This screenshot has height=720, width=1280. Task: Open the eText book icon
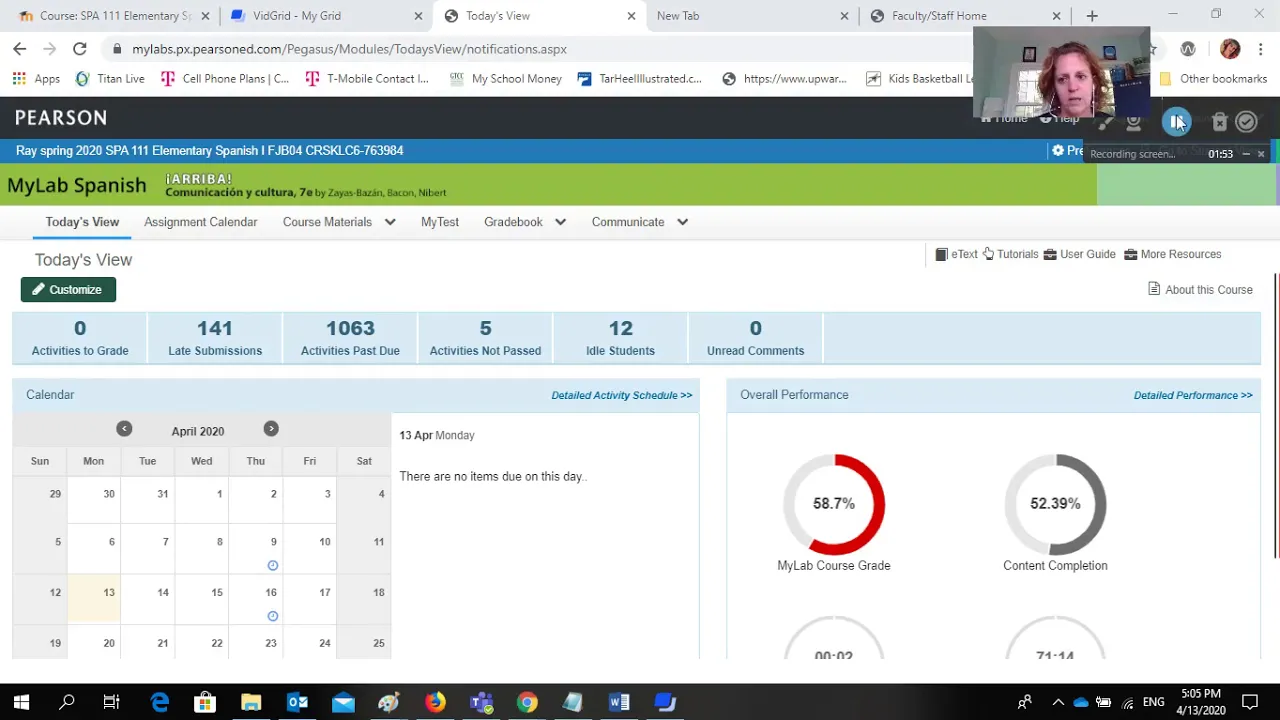(x=941, y=255)
